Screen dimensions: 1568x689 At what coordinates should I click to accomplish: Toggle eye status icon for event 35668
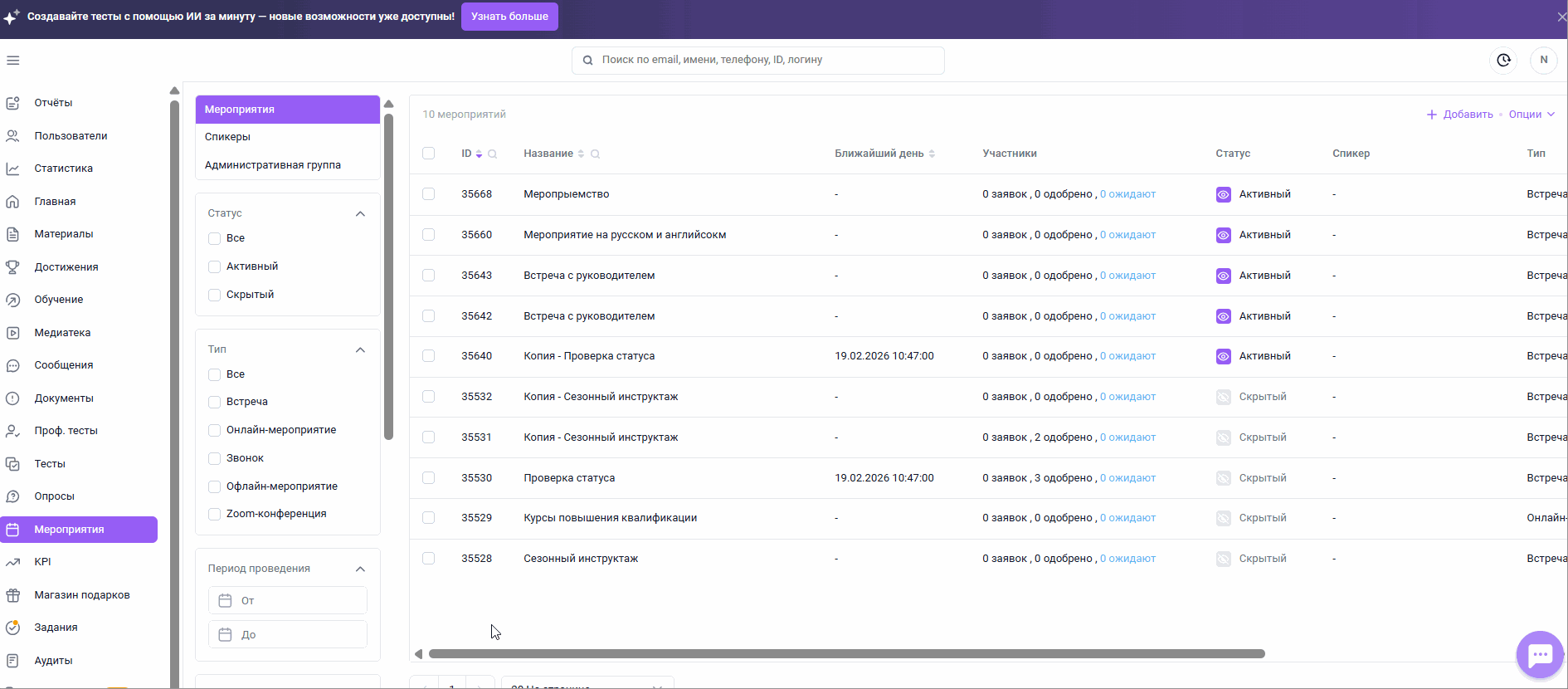1223,194
